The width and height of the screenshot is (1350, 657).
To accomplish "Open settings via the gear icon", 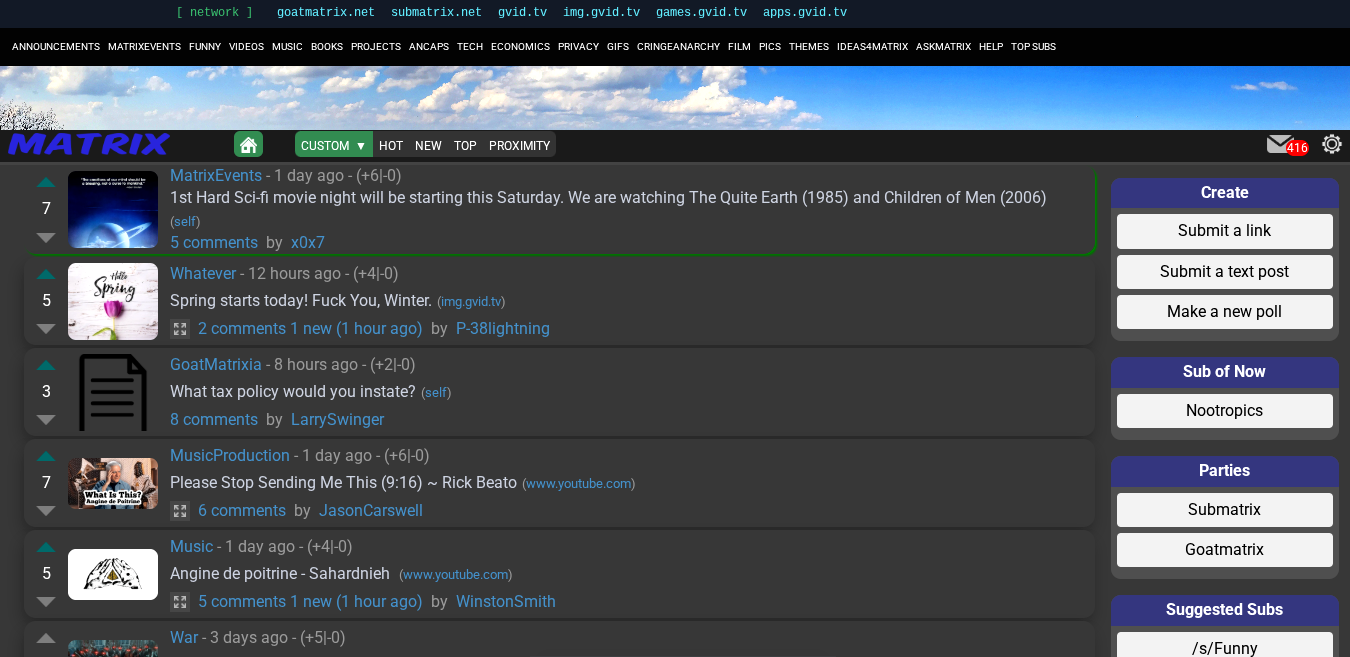I will click(1331, 144).
